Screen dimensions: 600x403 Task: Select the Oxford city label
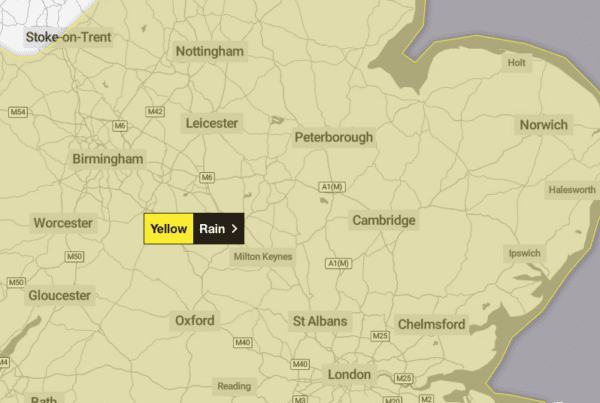(195, 321)
